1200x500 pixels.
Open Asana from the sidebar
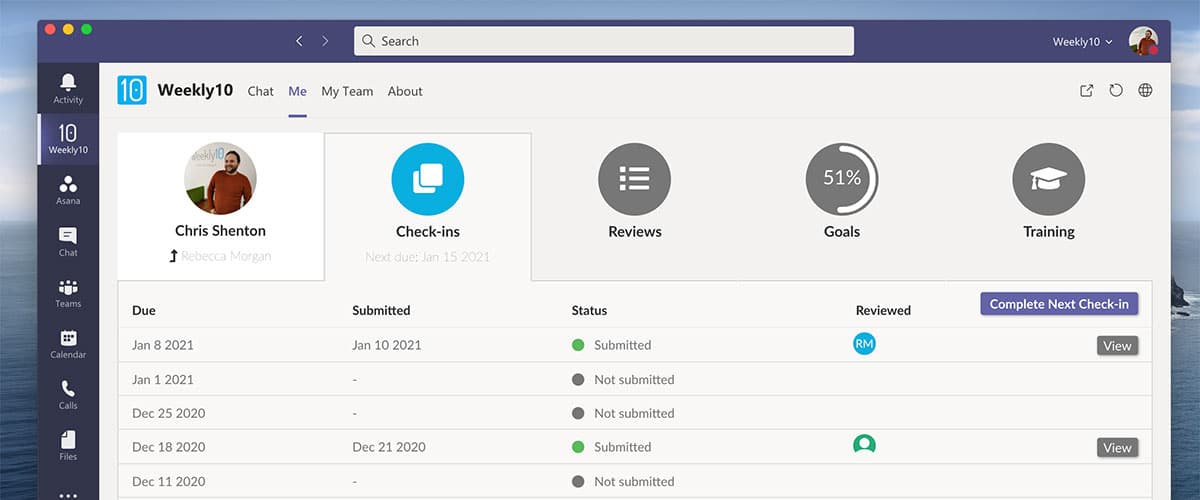pos(68,190)
